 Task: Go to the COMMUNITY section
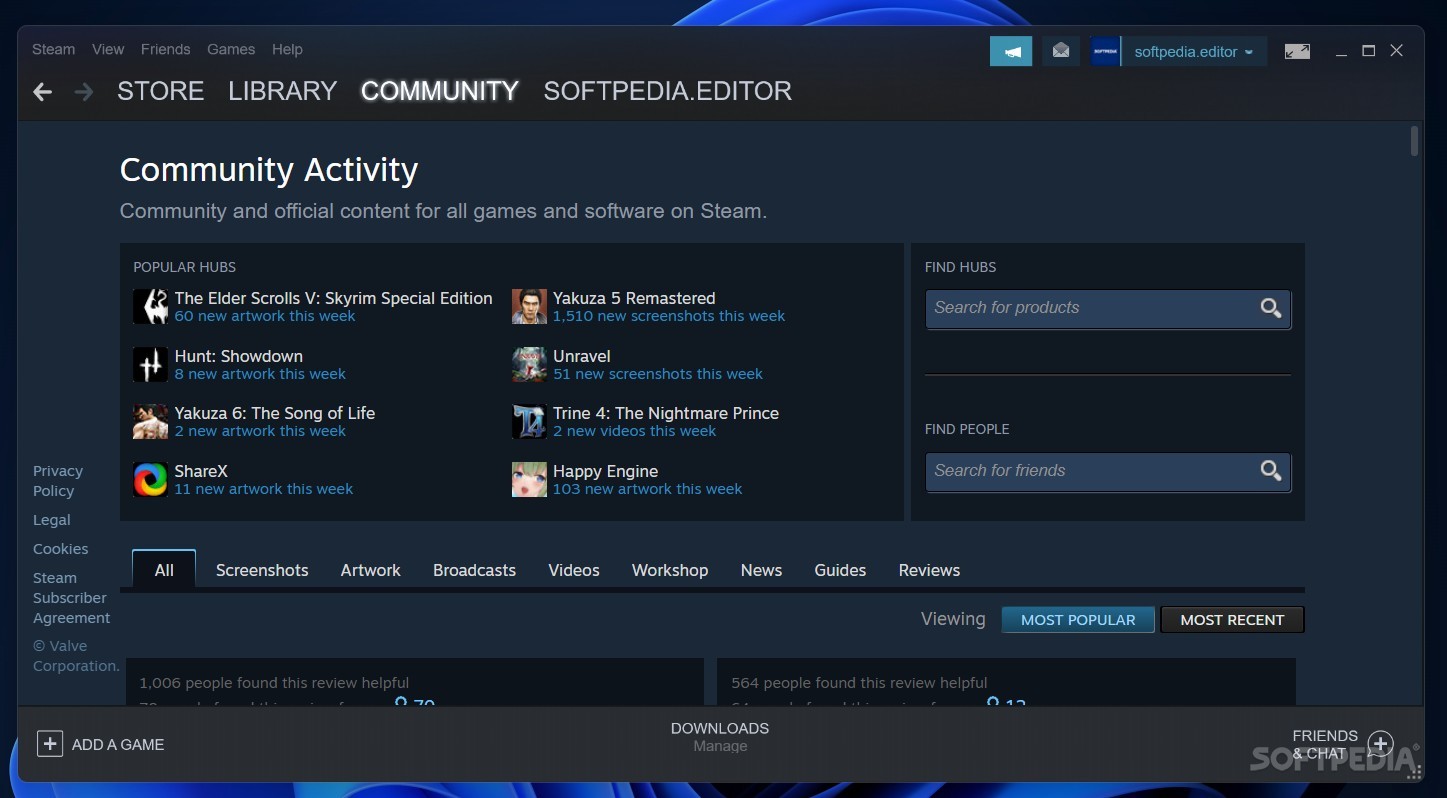(440, 91)
